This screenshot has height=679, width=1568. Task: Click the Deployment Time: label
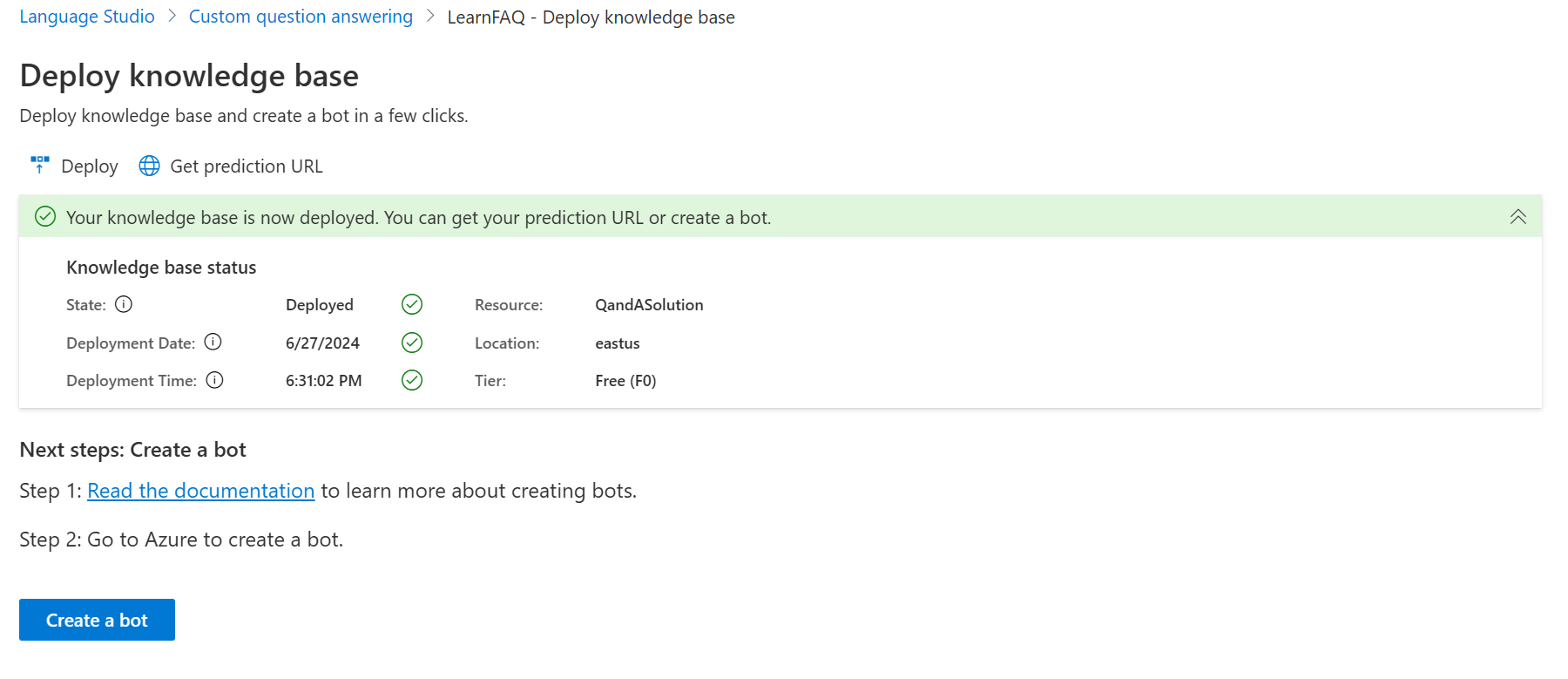pyautogui.click(x=132, y=381)
